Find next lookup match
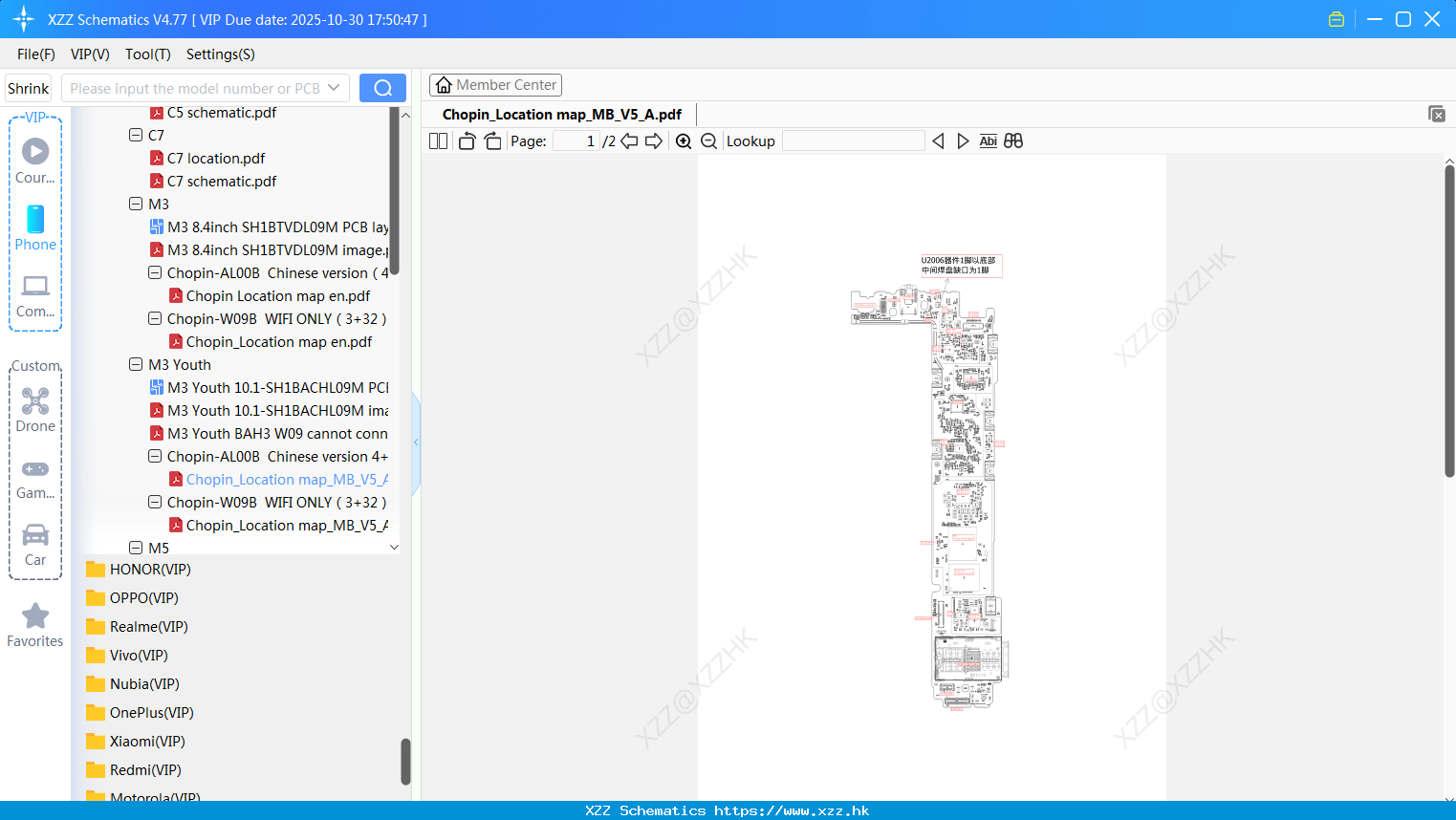Image resolution: width=1456 pixels, height=820 pixels. tap(963, 140)
